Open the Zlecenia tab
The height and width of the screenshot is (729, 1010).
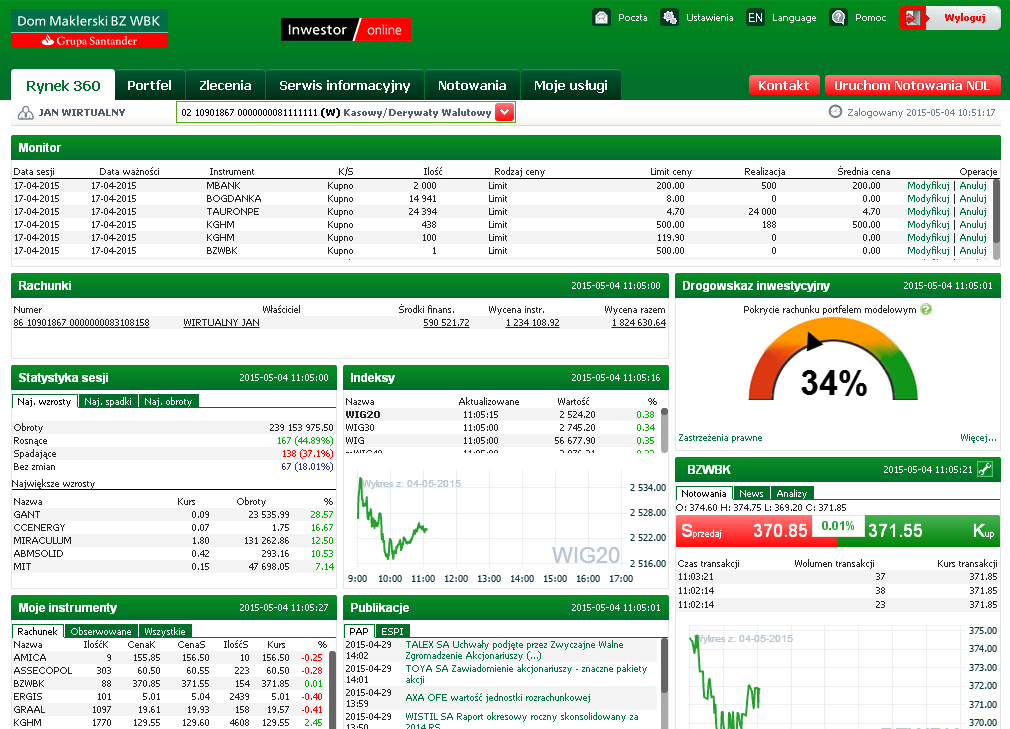pos(225,86)
